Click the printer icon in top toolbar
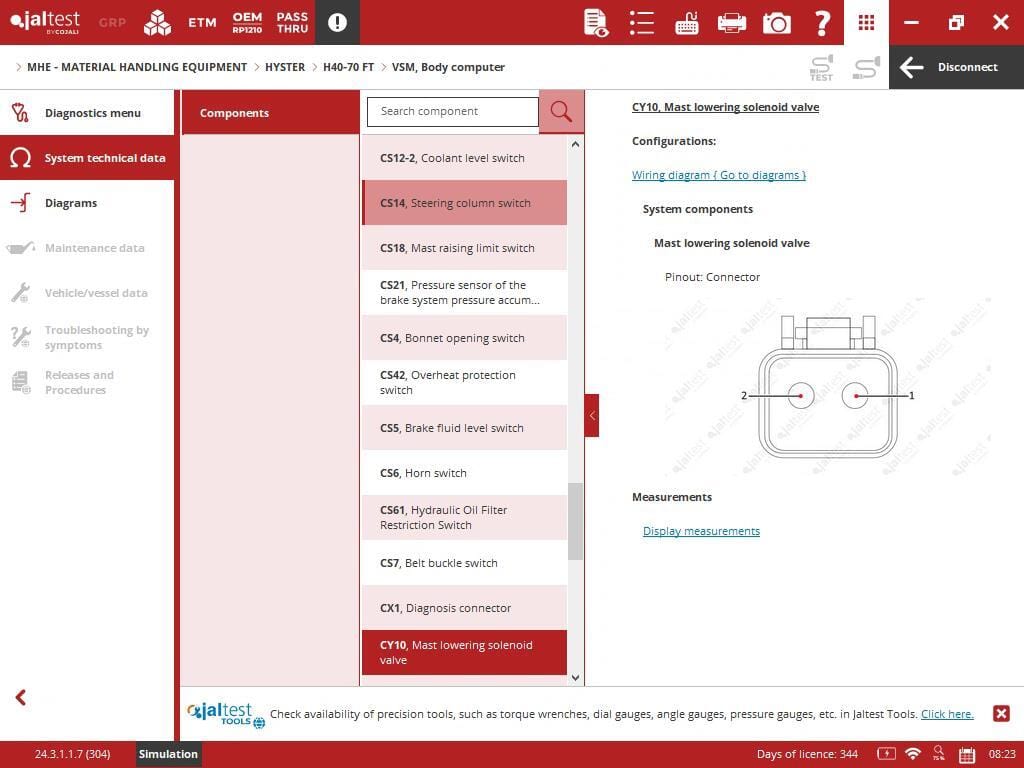Viewport: 1024px width, 768px height. click(x=732, y=22)
